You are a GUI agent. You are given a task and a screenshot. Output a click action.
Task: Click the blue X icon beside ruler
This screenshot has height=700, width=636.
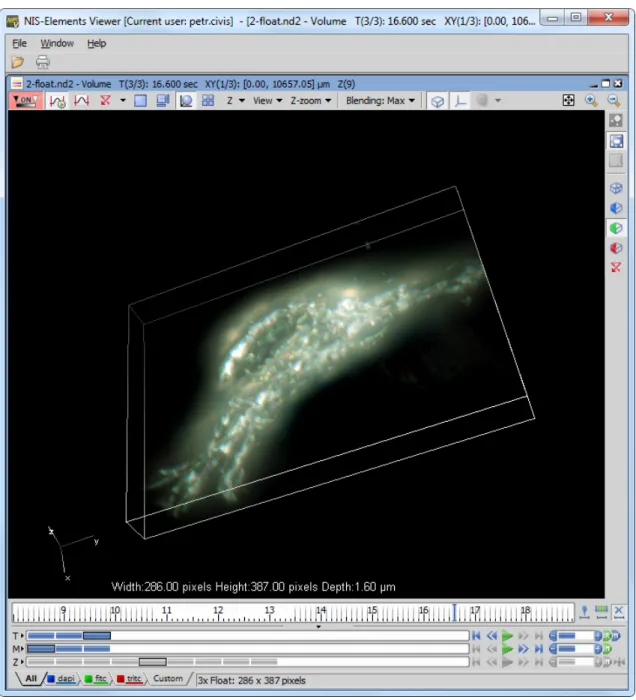pyautogui.click(x=619, y=612)
